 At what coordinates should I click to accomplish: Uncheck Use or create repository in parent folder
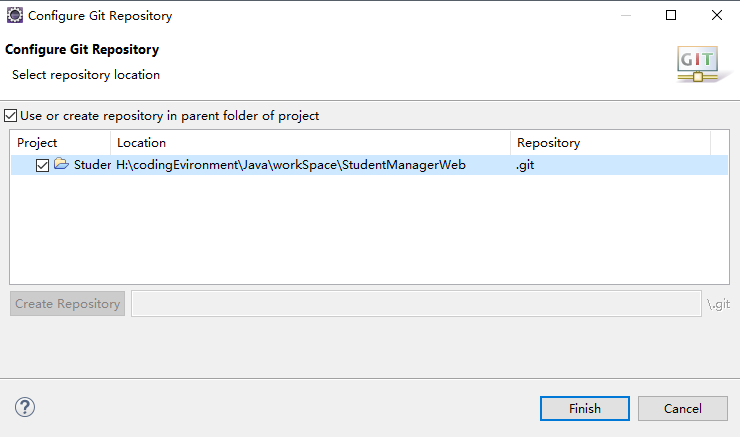(10, 116)
